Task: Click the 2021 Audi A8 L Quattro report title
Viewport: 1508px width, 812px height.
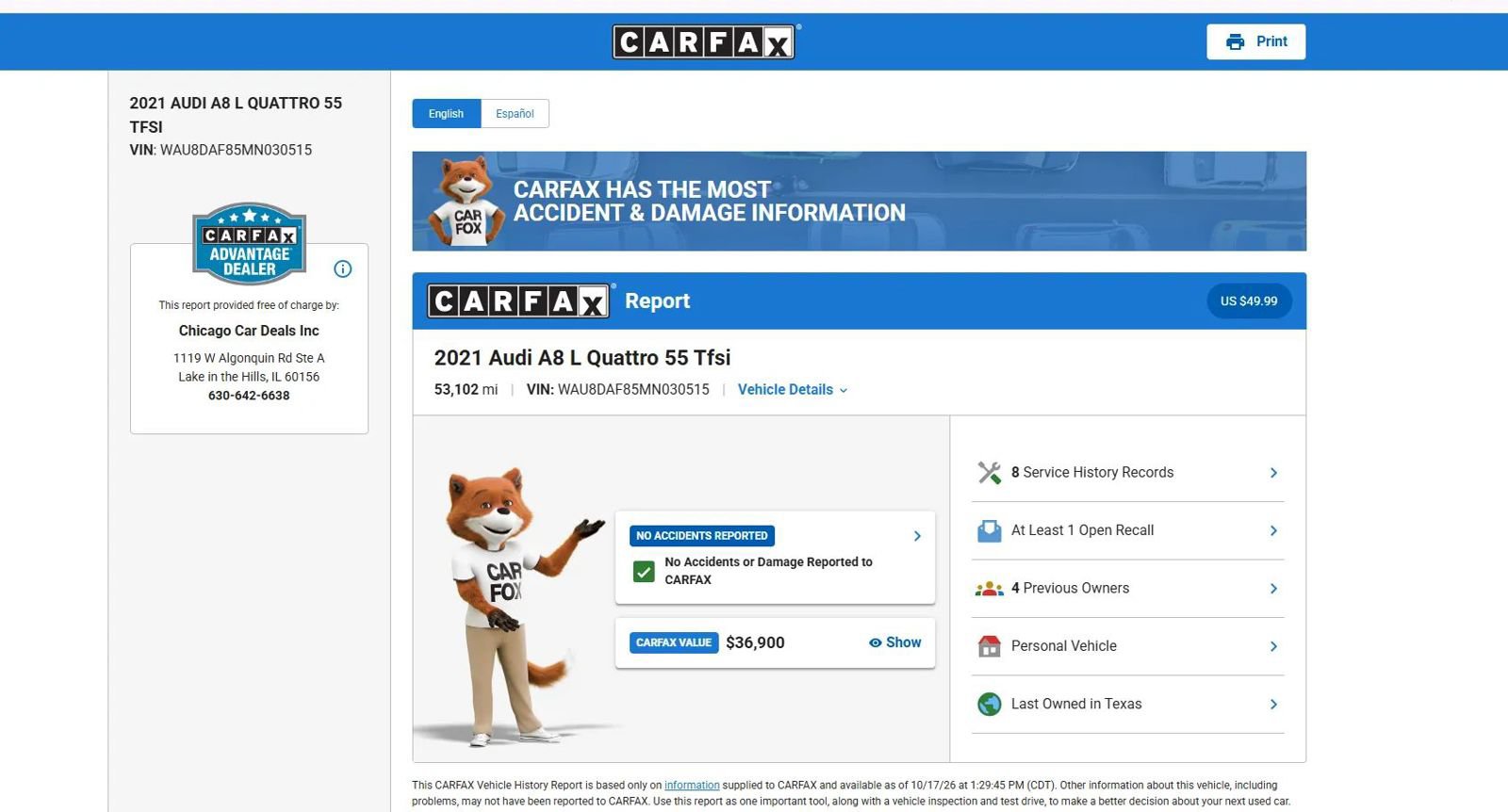Action: [582, 358]
